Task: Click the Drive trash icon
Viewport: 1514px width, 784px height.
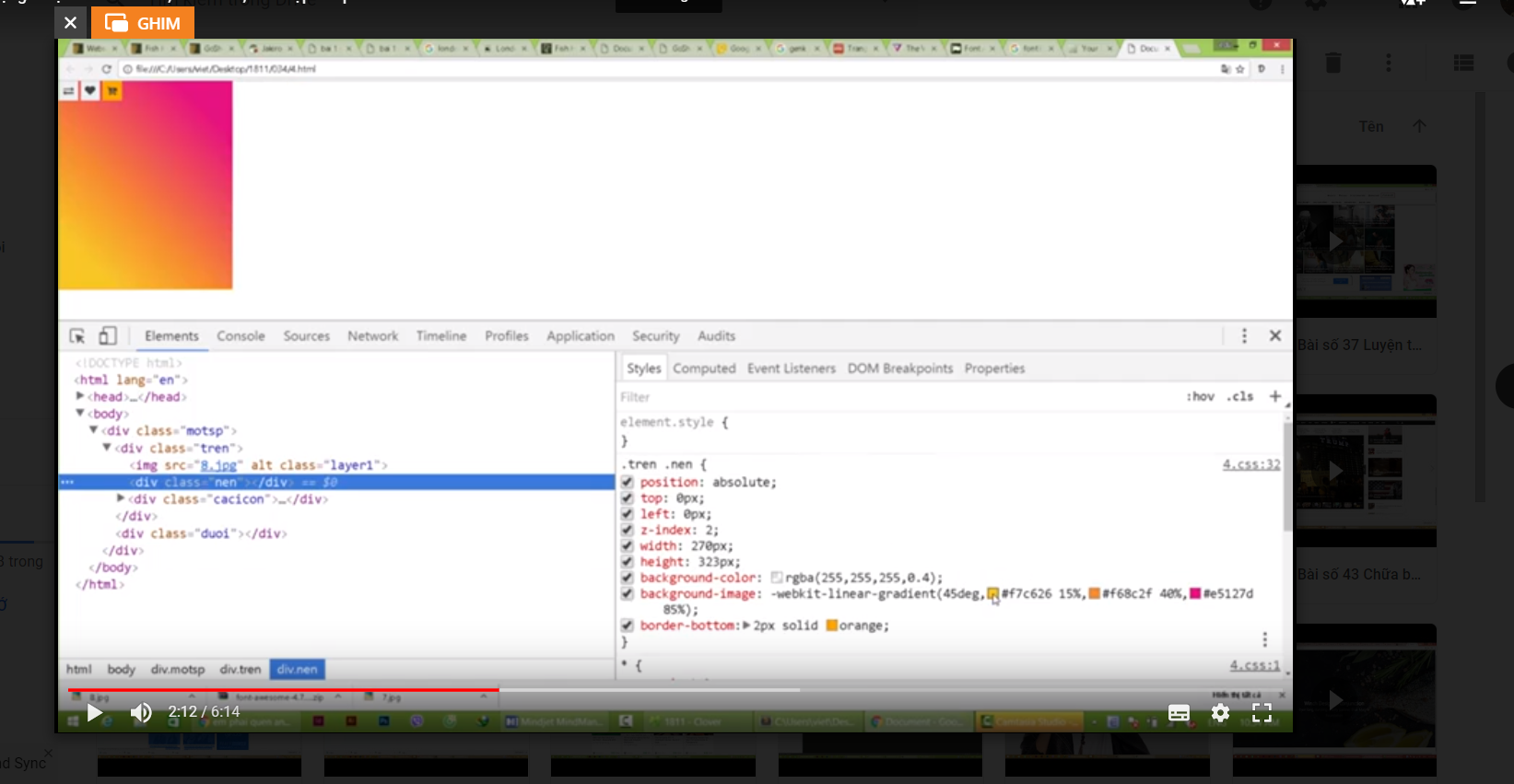Action: point(1333,63)
